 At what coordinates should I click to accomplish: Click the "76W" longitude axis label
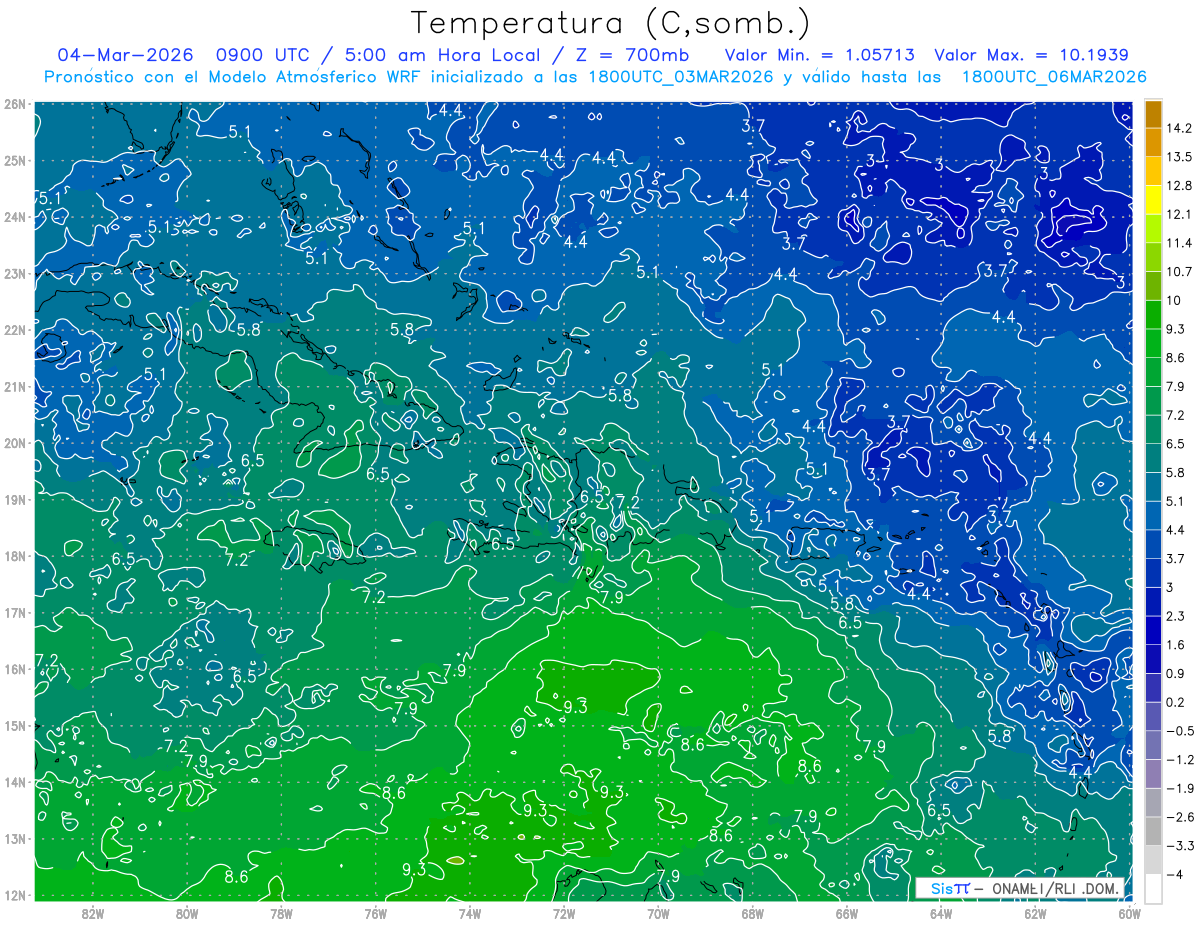pyautogui.click(x=375, y=913)
